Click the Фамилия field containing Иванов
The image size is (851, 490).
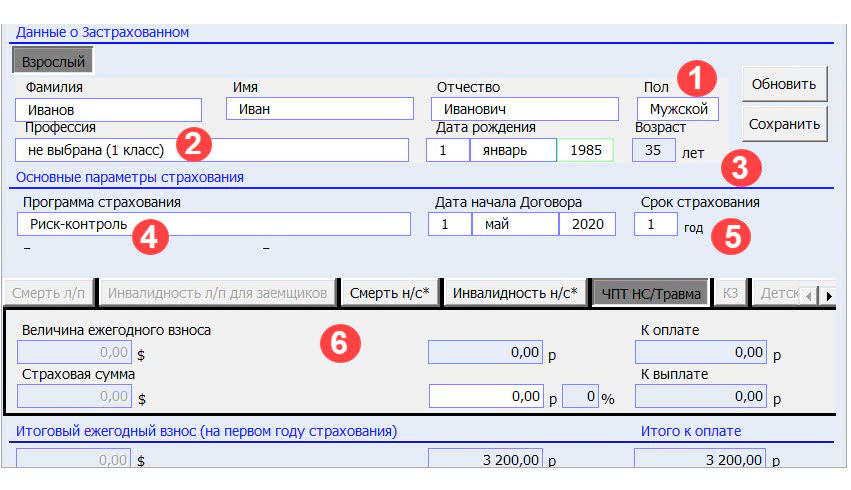tap(109, 109)
